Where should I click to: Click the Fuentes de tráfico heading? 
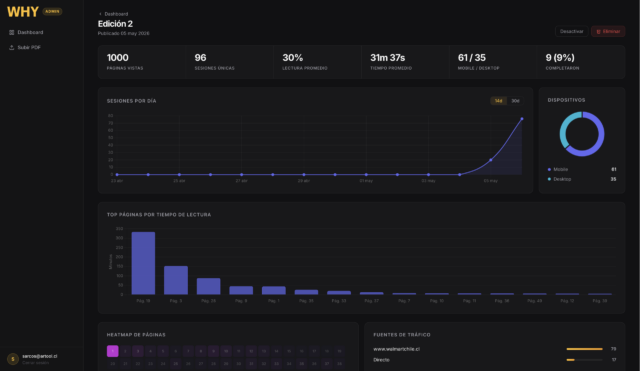402,335
